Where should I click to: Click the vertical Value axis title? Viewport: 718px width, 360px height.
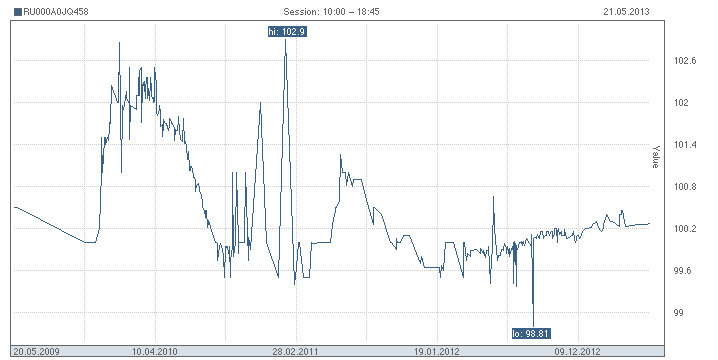[x=656, y=157]
